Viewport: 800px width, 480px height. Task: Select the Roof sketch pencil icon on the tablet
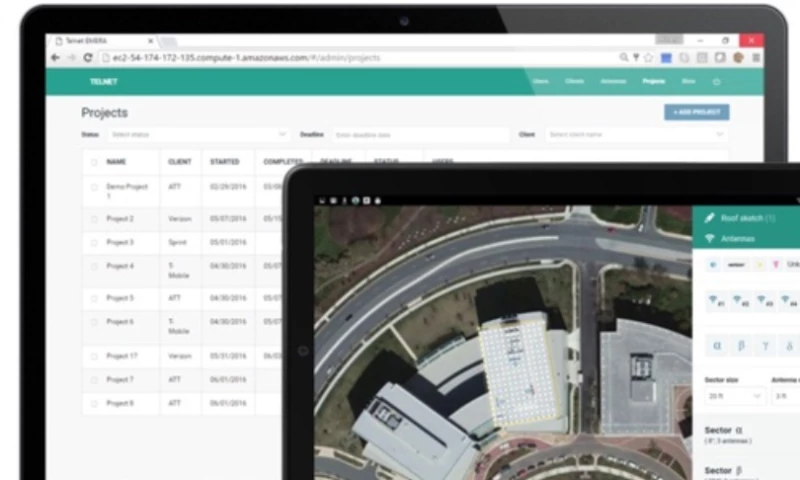pyautogui.click(x=709, y=218)
